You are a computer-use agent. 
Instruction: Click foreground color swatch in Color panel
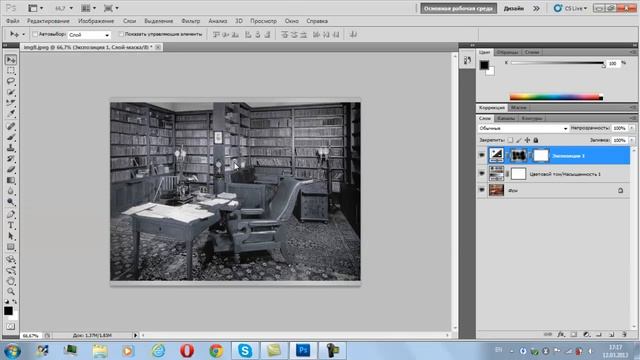coord(484,65)
